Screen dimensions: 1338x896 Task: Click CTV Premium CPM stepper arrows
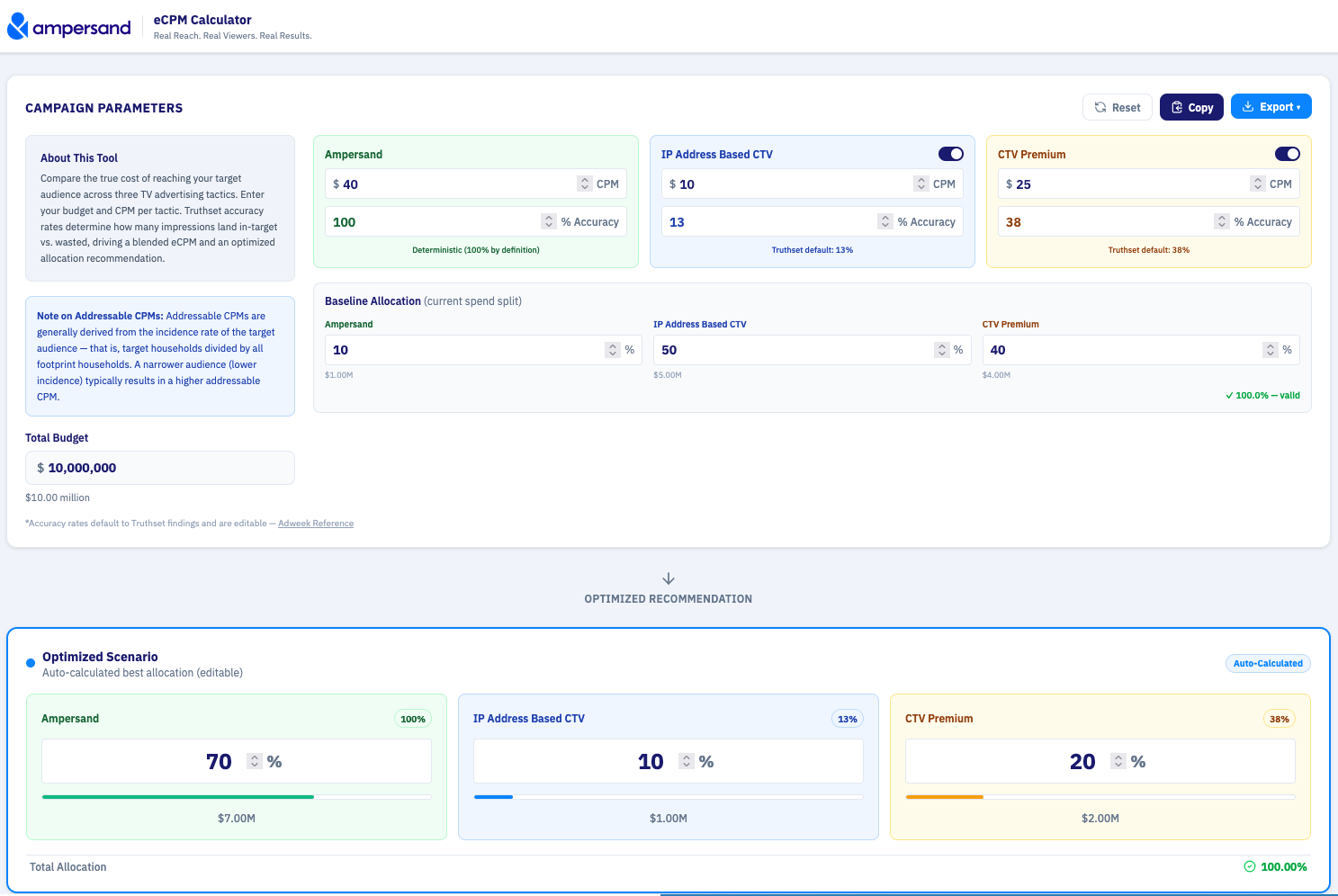1258,184
